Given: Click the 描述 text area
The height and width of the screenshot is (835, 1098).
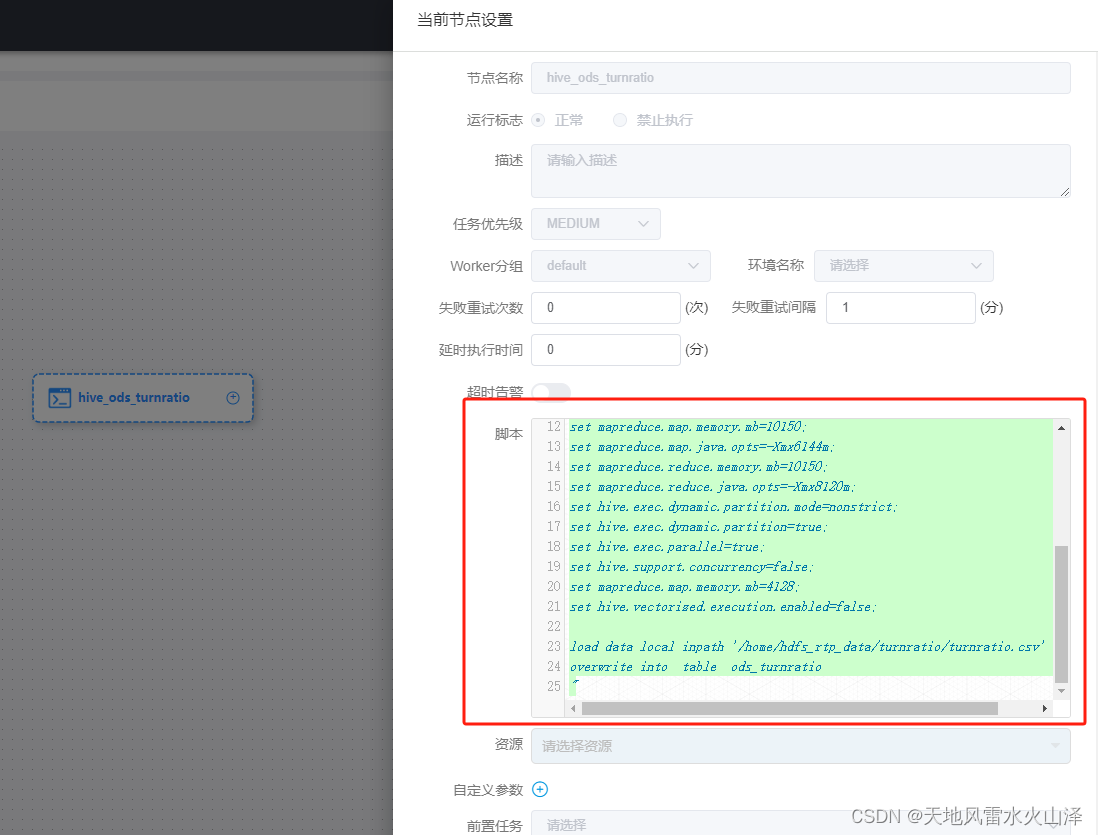Looking at the screenshot, I should coord(801,171).
